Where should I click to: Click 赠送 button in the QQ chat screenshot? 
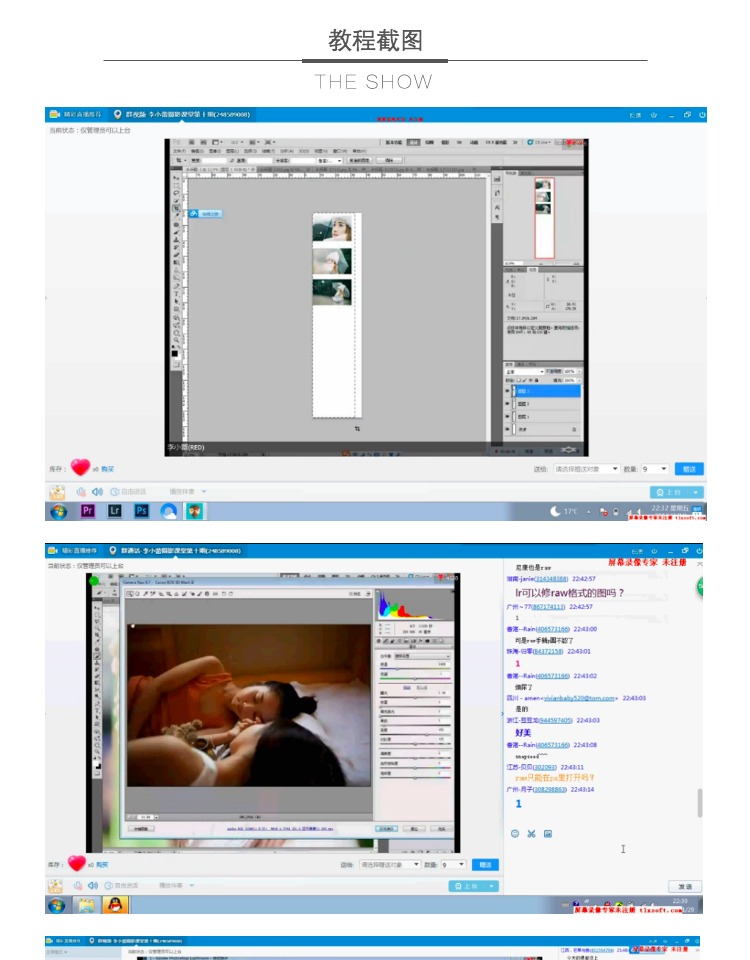486,864
